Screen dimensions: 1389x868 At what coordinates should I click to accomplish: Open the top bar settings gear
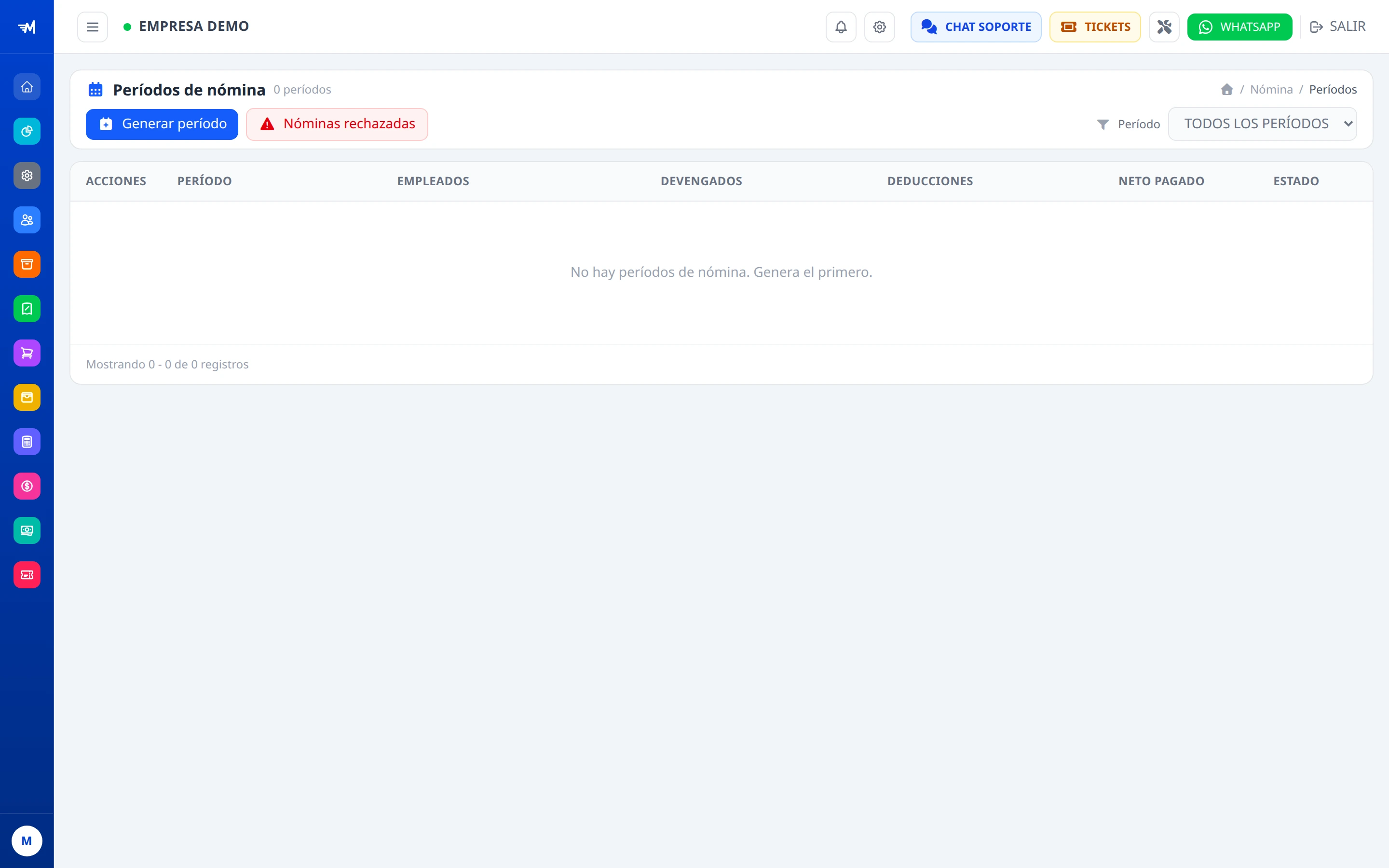pyautogui.click(x=879, y=27)
